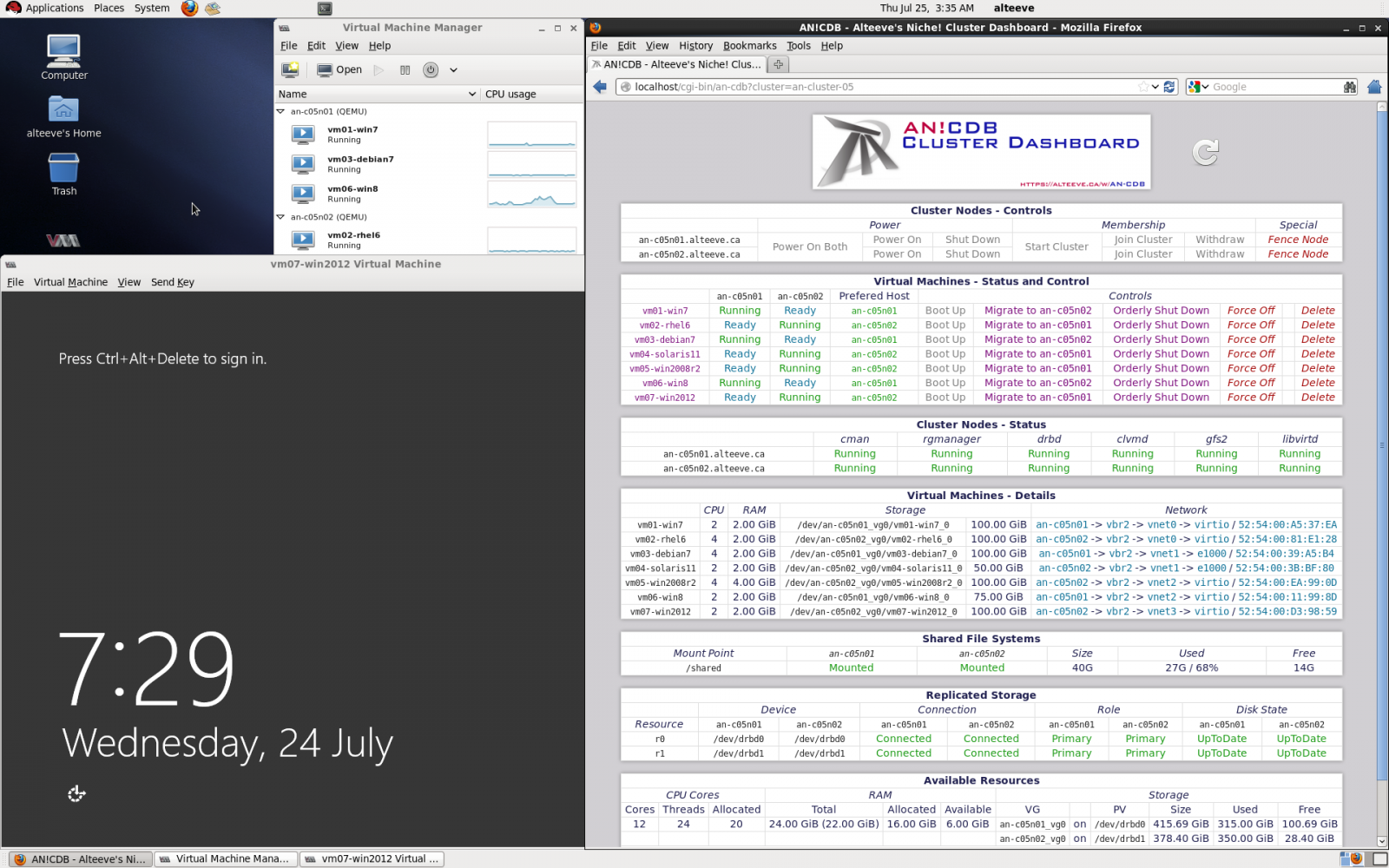The width and height of the screenshot is (1389, 868).
Task: Click the Google search input field
Action: [1274, 87]
